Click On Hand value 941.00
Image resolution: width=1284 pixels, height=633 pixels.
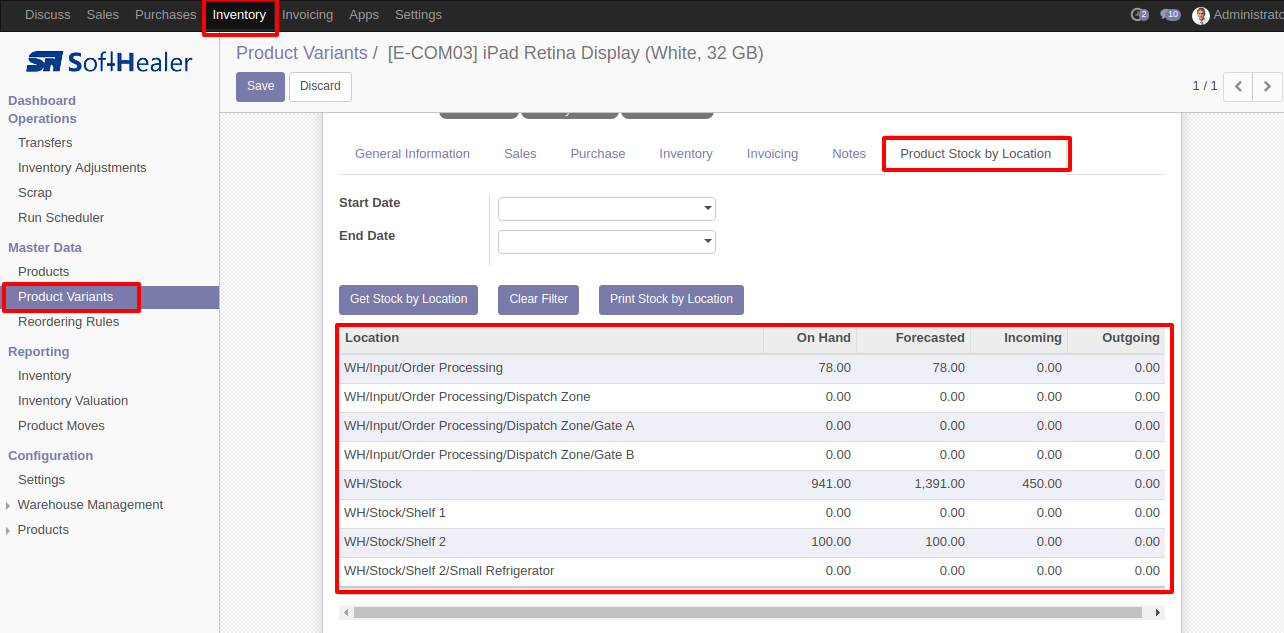click(831, 484)
